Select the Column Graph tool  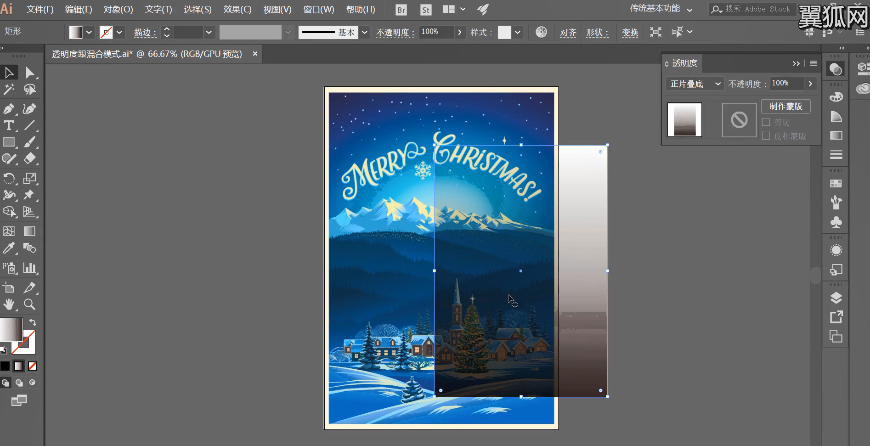(29, 268)
